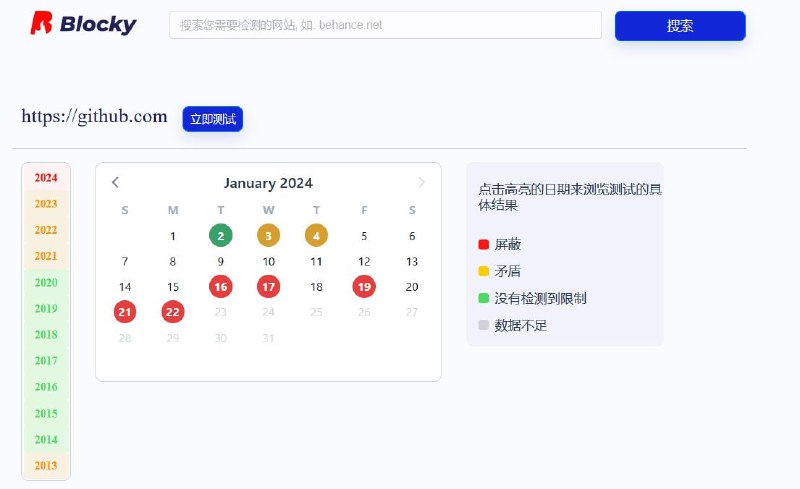Open red January 21 test result
The image size is (800, 489).
click(x=125, y=312)
